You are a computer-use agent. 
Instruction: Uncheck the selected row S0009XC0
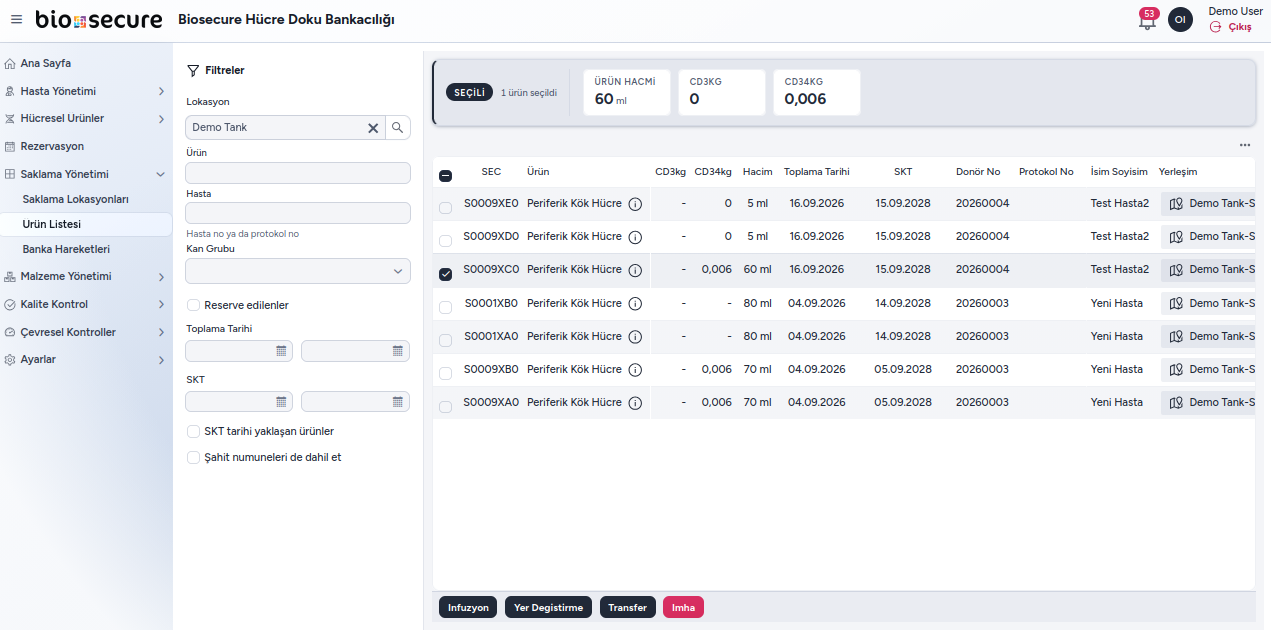coord(445,274)
